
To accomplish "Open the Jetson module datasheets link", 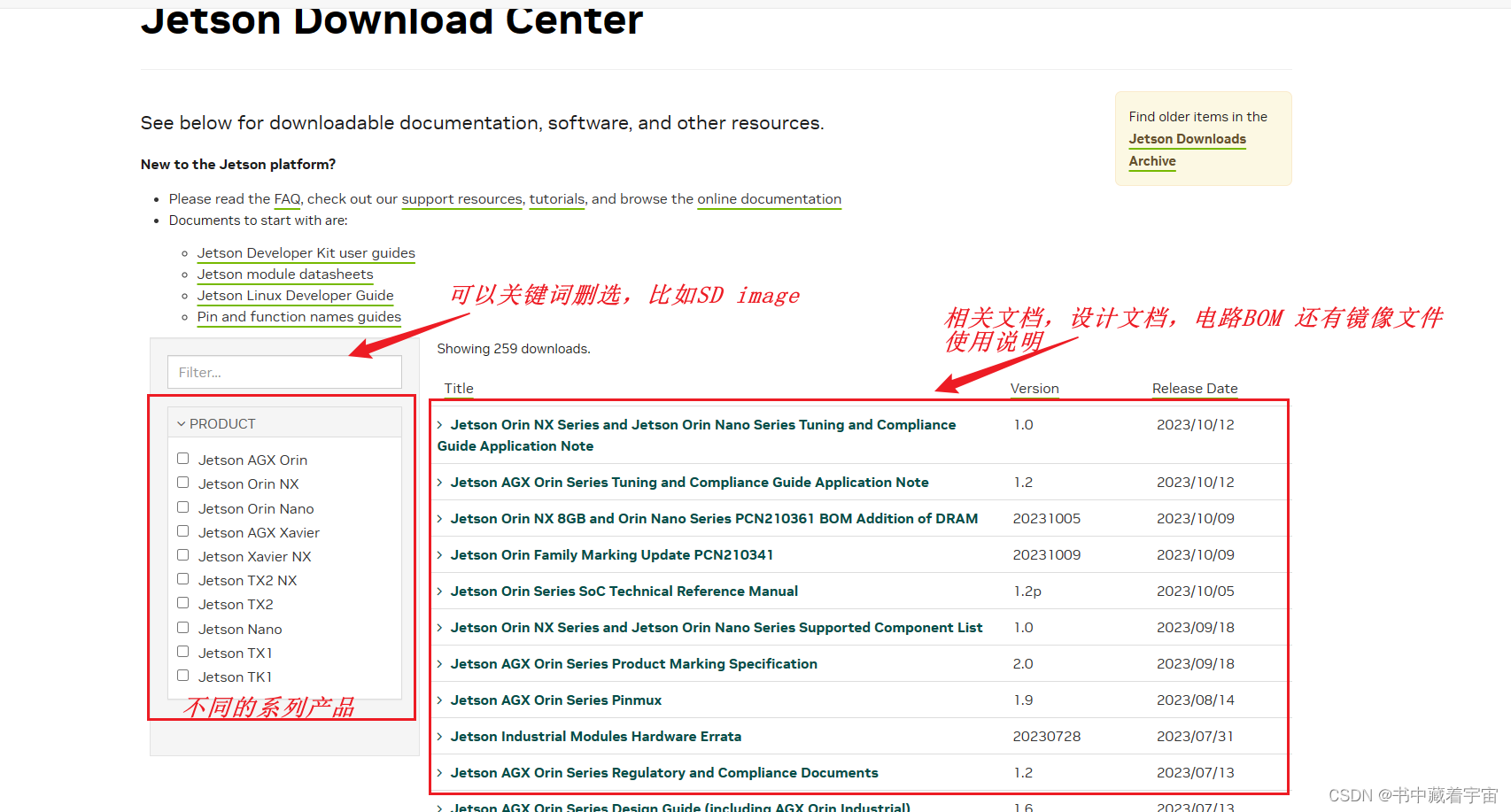I will 285,275.
